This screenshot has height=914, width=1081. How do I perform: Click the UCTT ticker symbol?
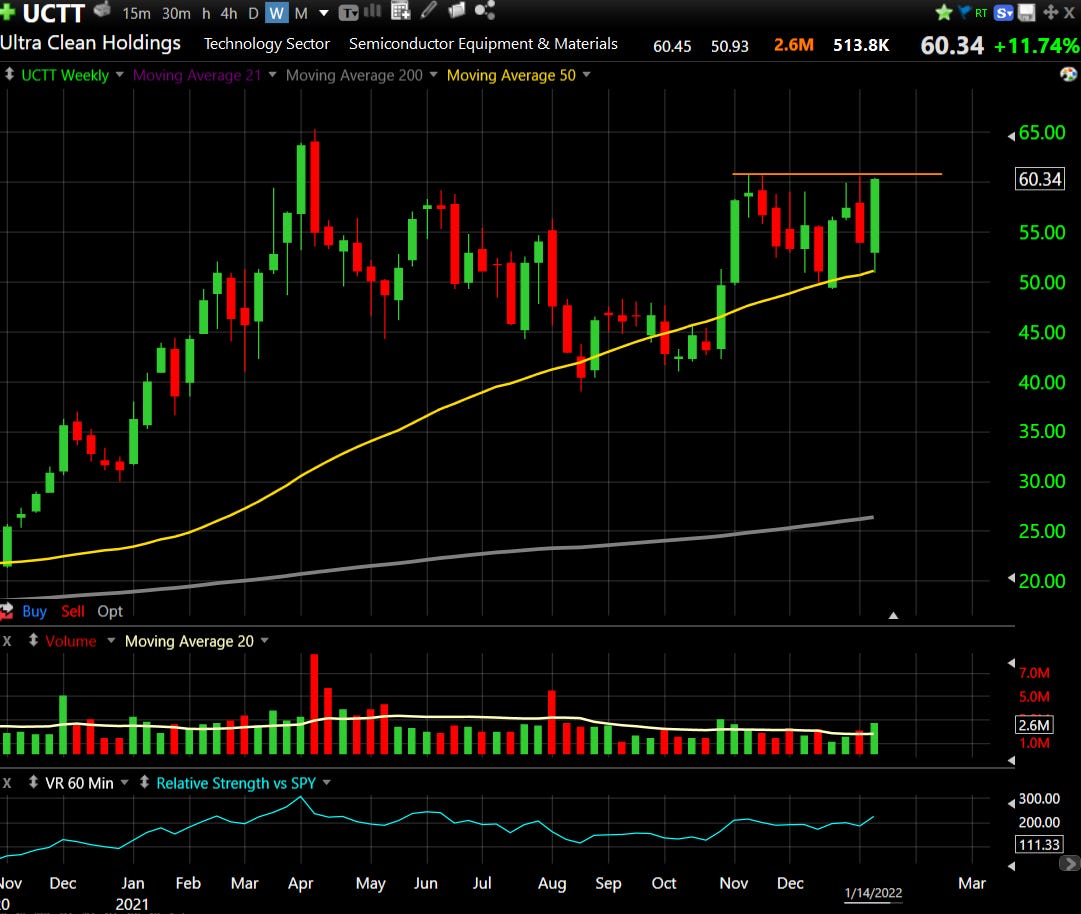tap(53, 12)
